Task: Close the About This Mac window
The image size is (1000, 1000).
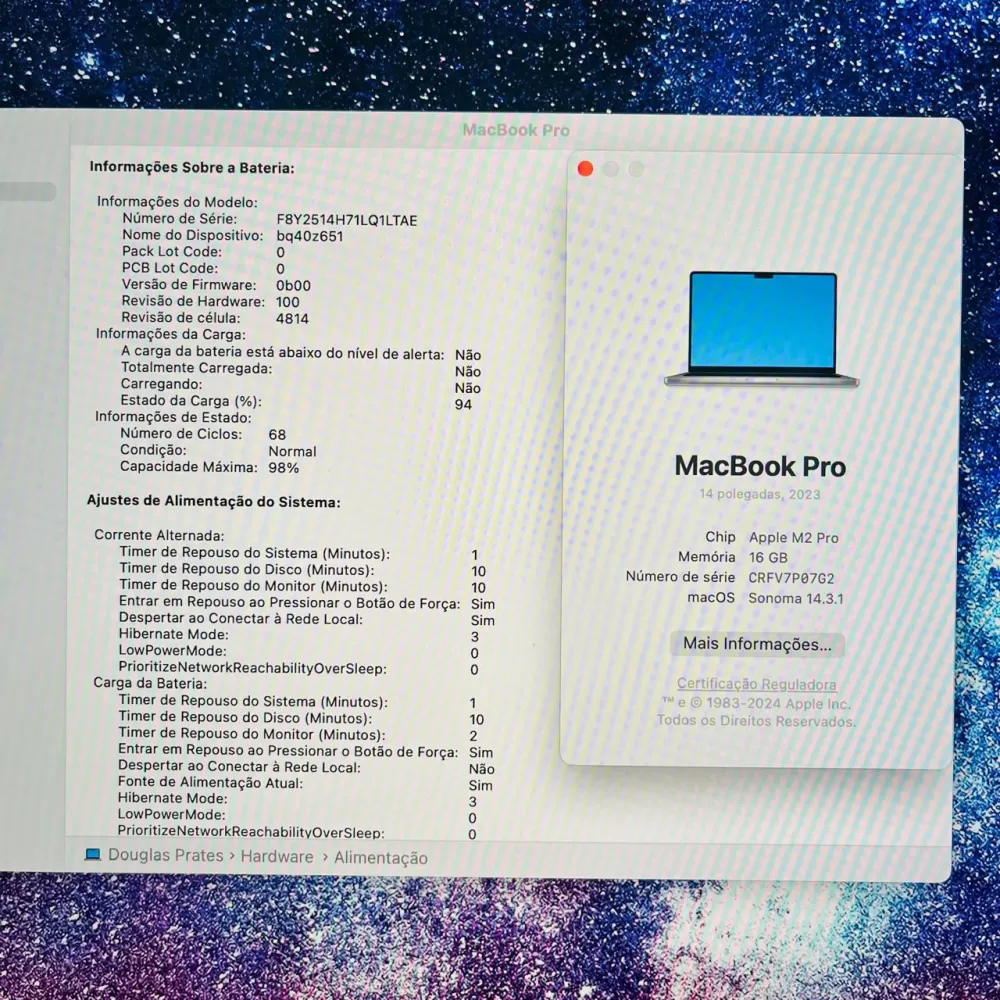Action: coord(585,169)
